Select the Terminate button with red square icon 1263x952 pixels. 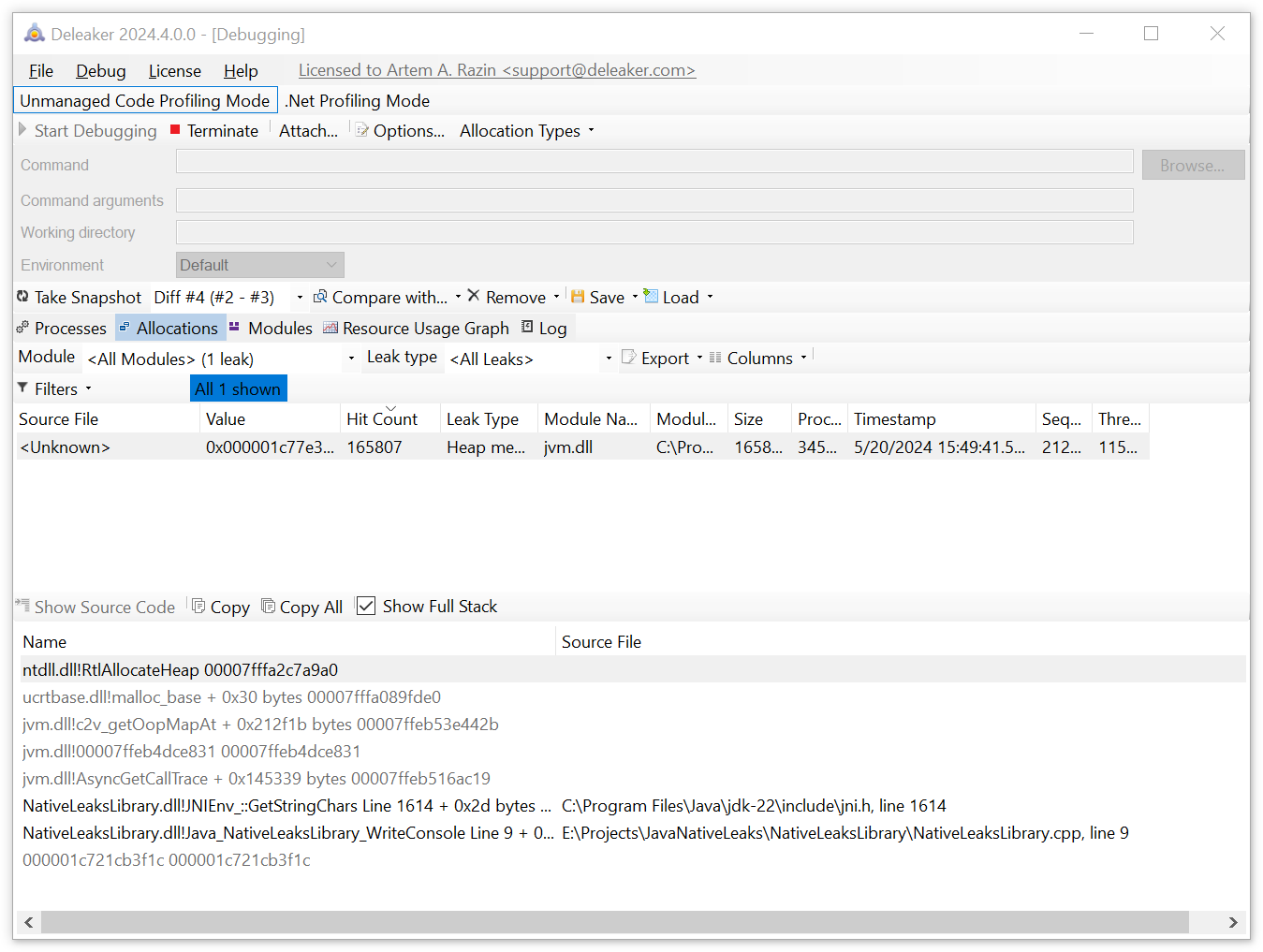point(213,130)
